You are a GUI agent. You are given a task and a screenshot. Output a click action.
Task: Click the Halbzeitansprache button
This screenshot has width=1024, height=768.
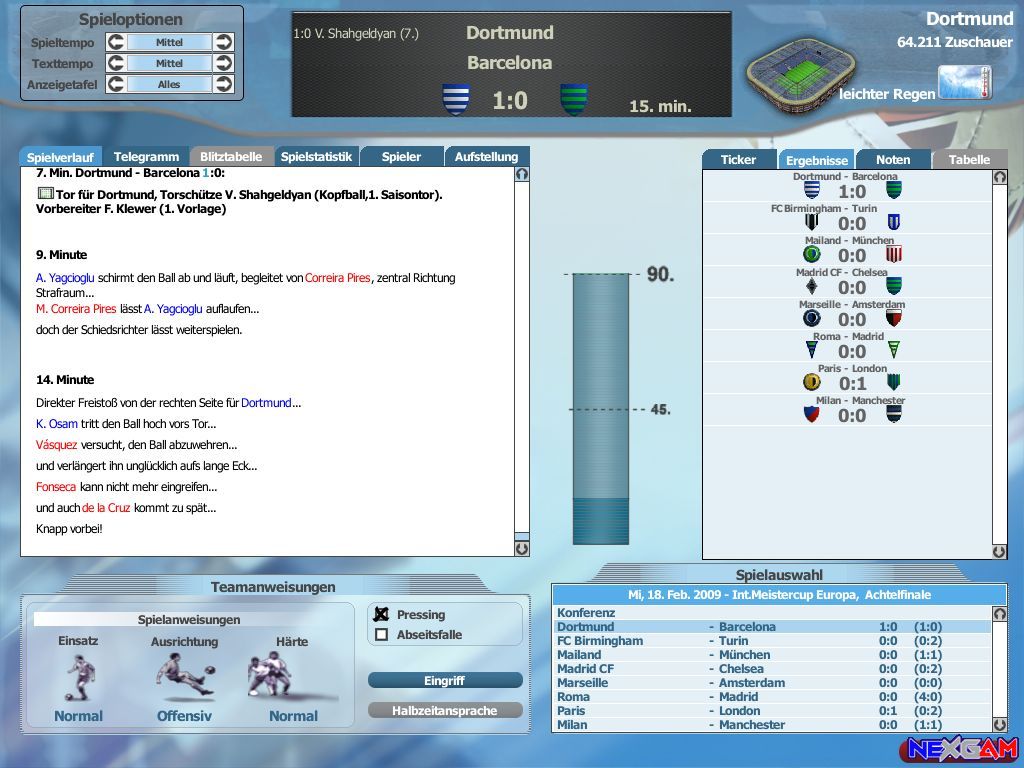(445, 711)
